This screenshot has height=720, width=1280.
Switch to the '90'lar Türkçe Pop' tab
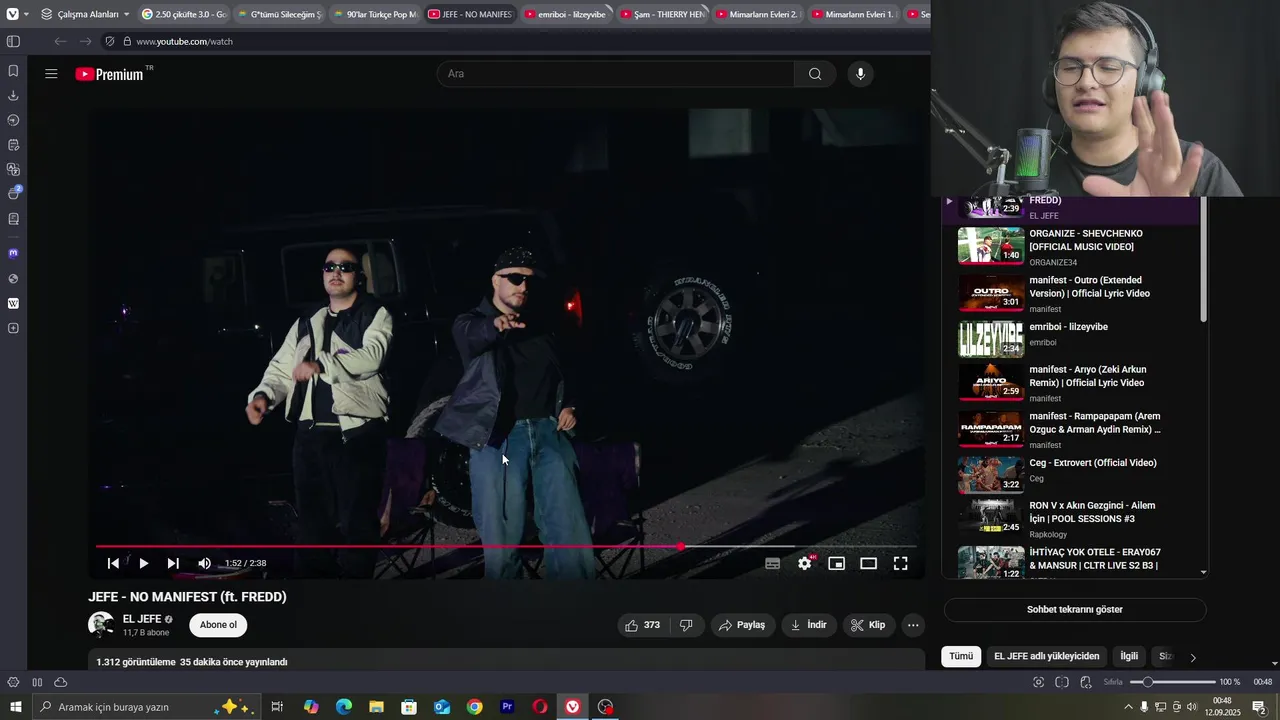point(374,14)
